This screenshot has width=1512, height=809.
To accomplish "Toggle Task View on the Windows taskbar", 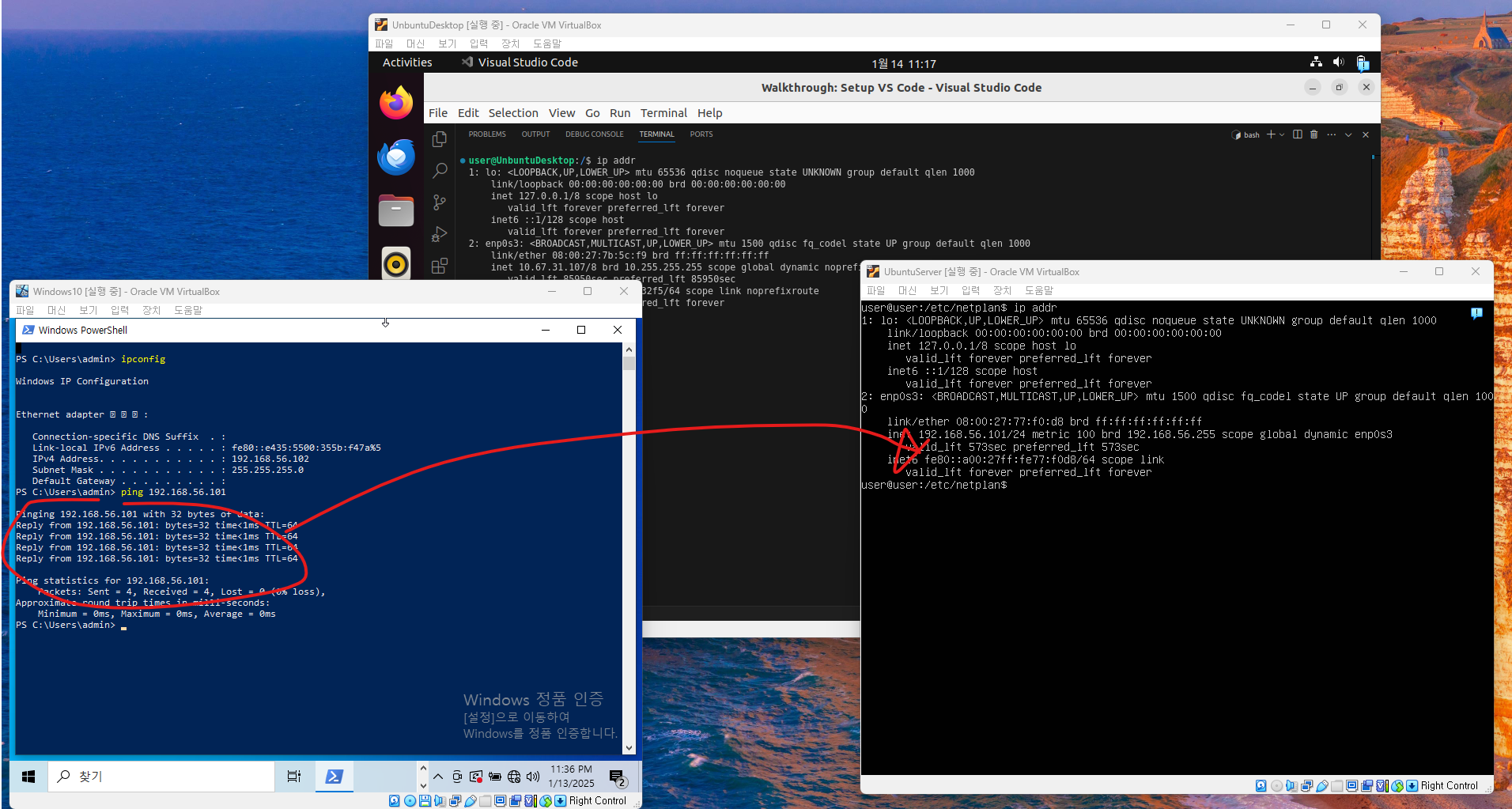I will tap(294, 777).
